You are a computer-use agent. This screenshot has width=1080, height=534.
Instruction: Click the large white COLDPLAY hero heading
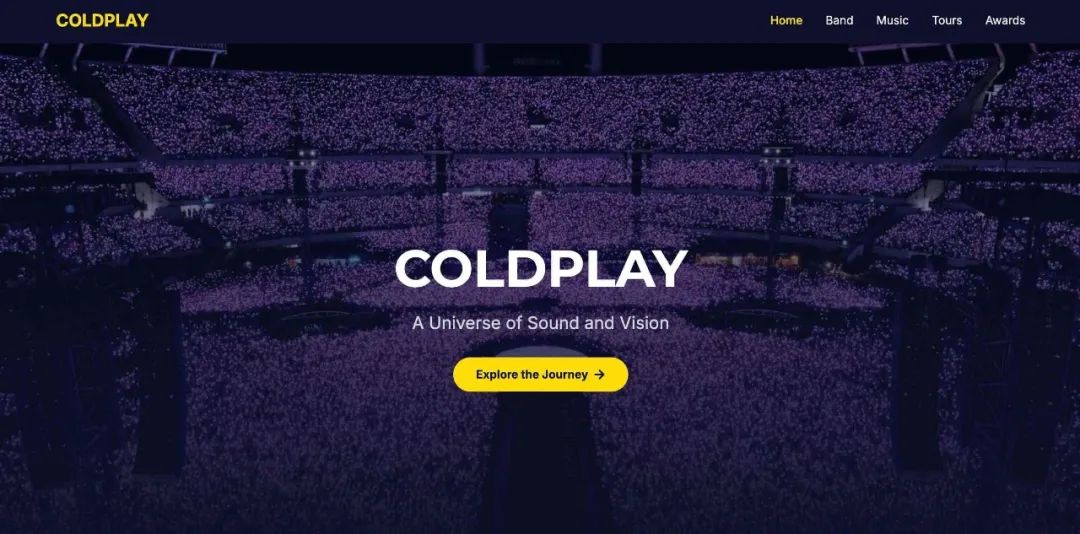pyautogui.click(x=541, y=269)
